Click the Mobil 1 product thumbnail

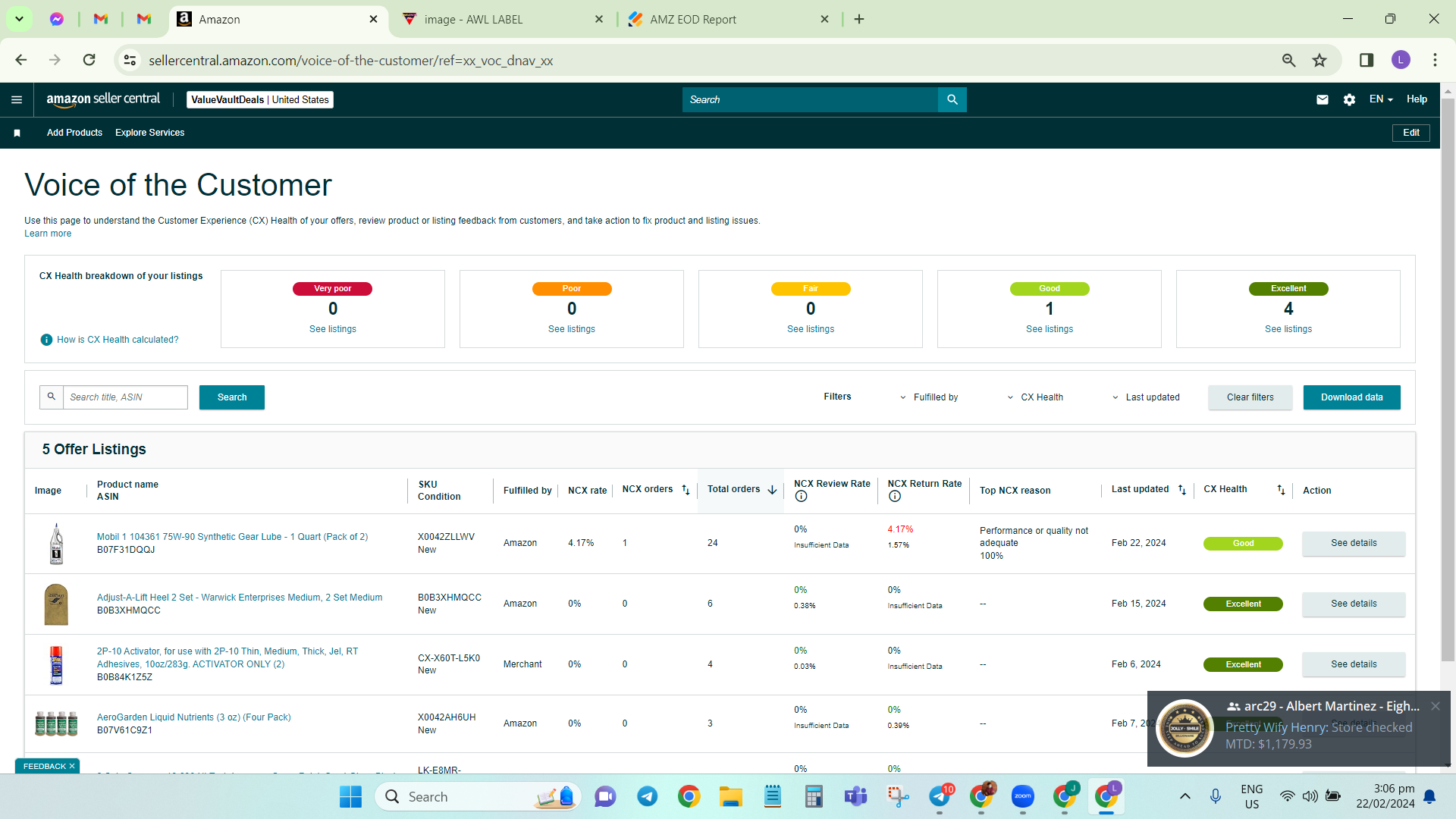[x=56, y=543]
